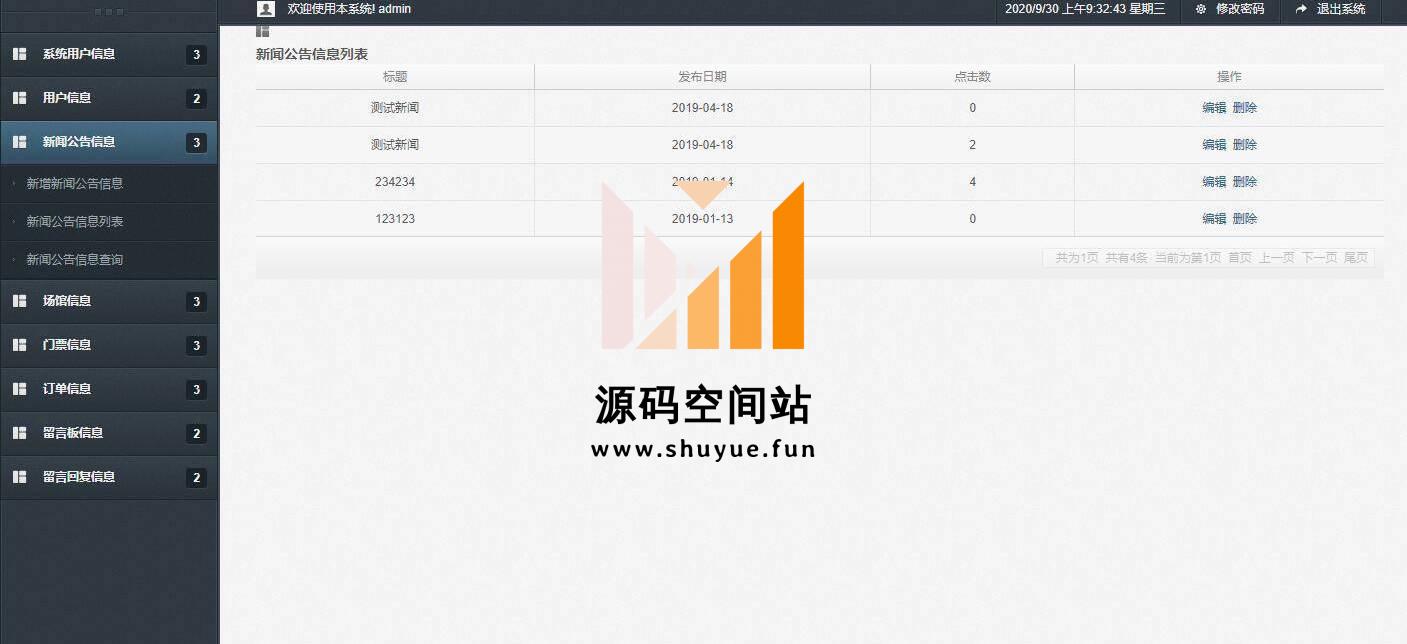Expand the 系统用户信息 menu
This screenshot has height=644, width=1407.
(108, 54)
